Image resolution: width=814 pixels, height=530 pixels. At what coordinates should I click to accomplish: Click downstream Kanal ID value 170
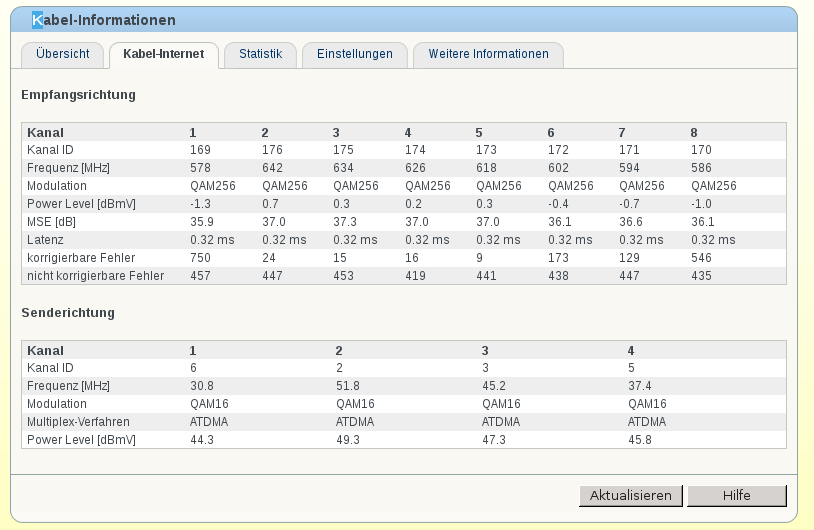click(701, 150)
